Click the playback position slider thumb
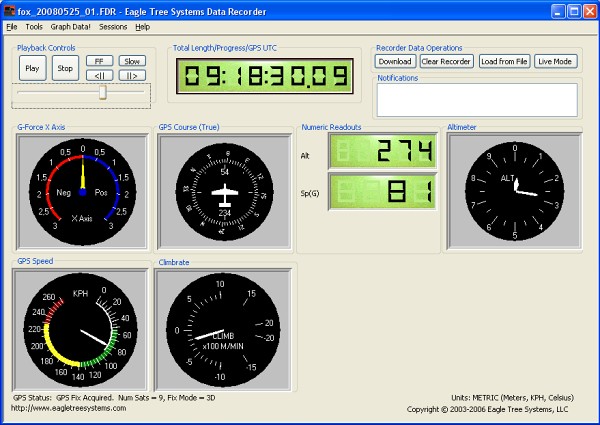 coord(102,93)
